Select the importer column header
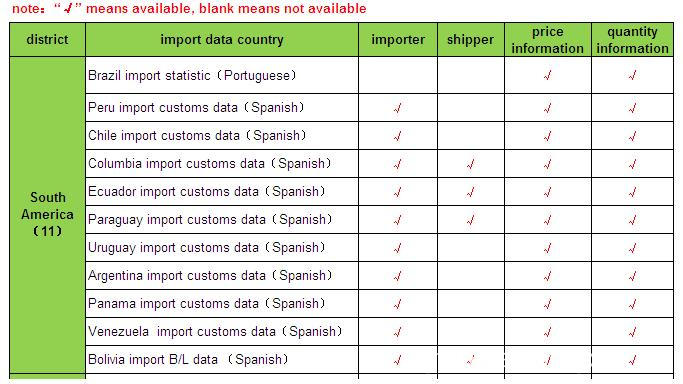Viewport: 683px width, 384px height. click(398, 40)
